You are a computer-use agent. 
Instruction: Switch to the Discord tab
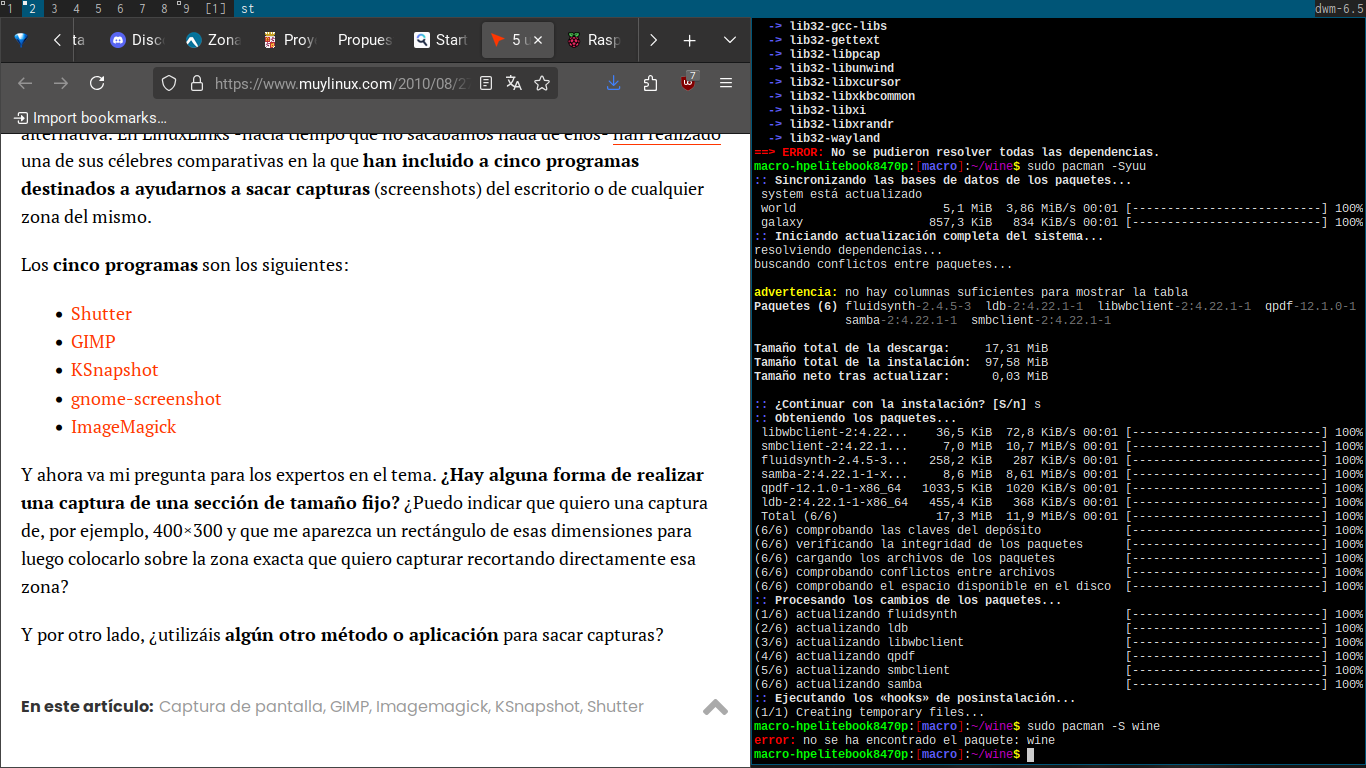(136, 40)
